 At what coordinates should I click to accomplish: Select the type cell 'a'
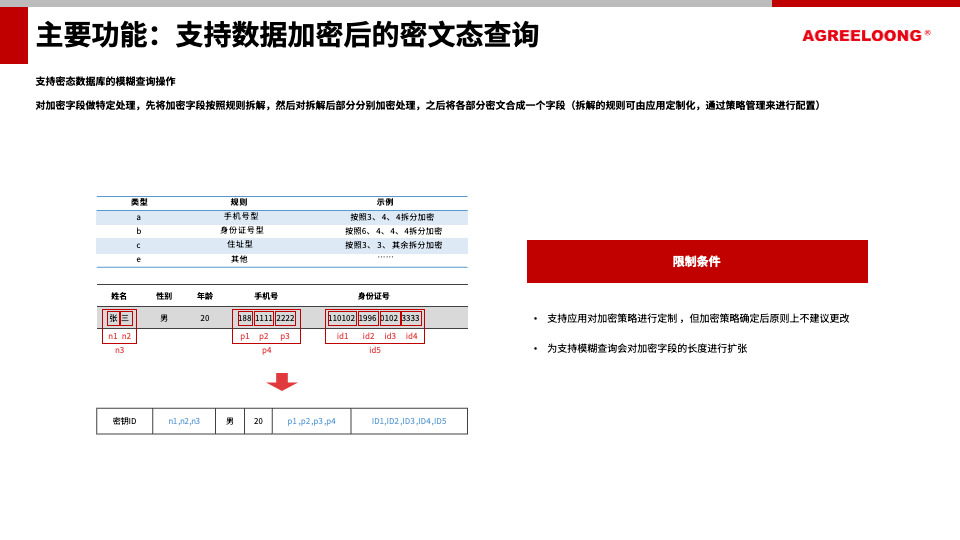tap(138, 217)
